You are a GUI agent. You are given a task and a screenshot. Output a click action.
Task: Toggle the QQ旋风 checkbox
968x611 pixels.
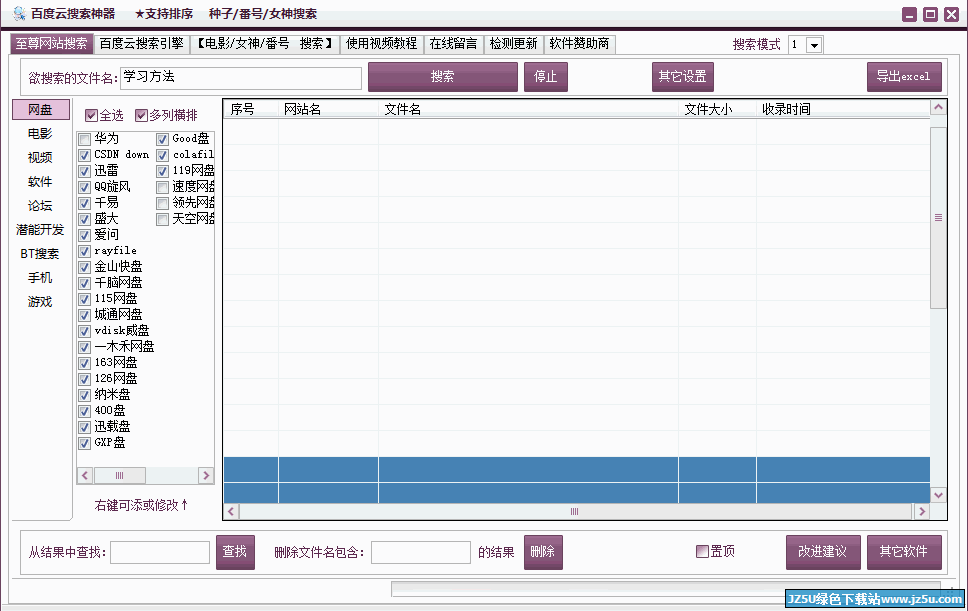tap(85, 187)
